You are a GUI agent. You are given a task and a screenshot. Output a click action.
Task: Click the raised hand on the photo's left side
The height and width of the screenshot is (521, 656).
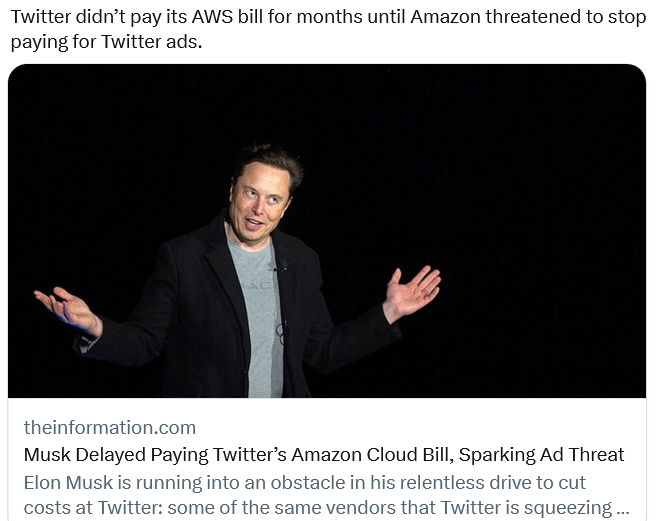coord(66,309)
